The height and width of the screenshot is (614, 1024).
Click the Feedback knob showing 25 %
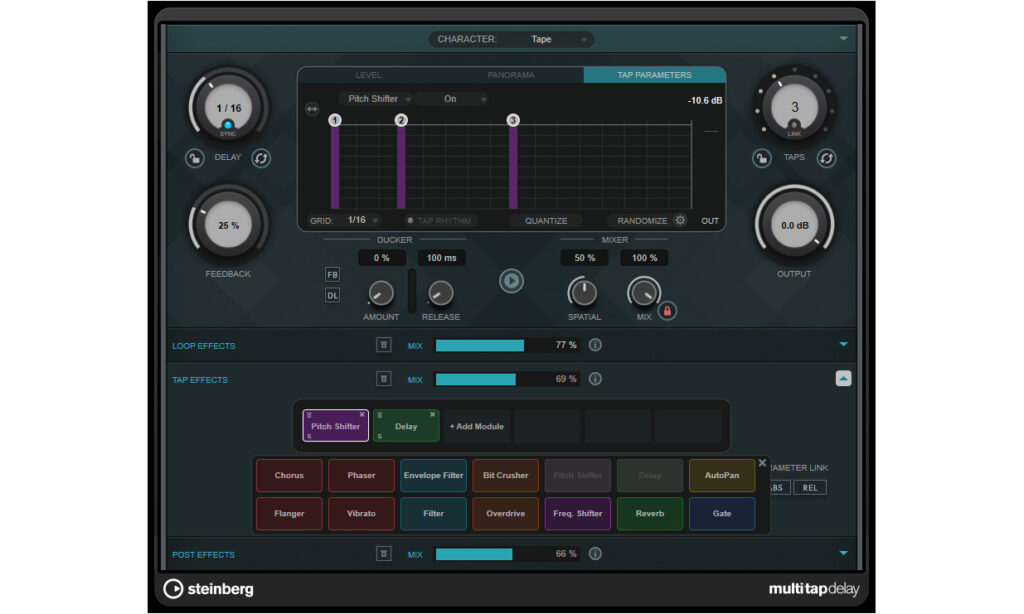[228, 225]
